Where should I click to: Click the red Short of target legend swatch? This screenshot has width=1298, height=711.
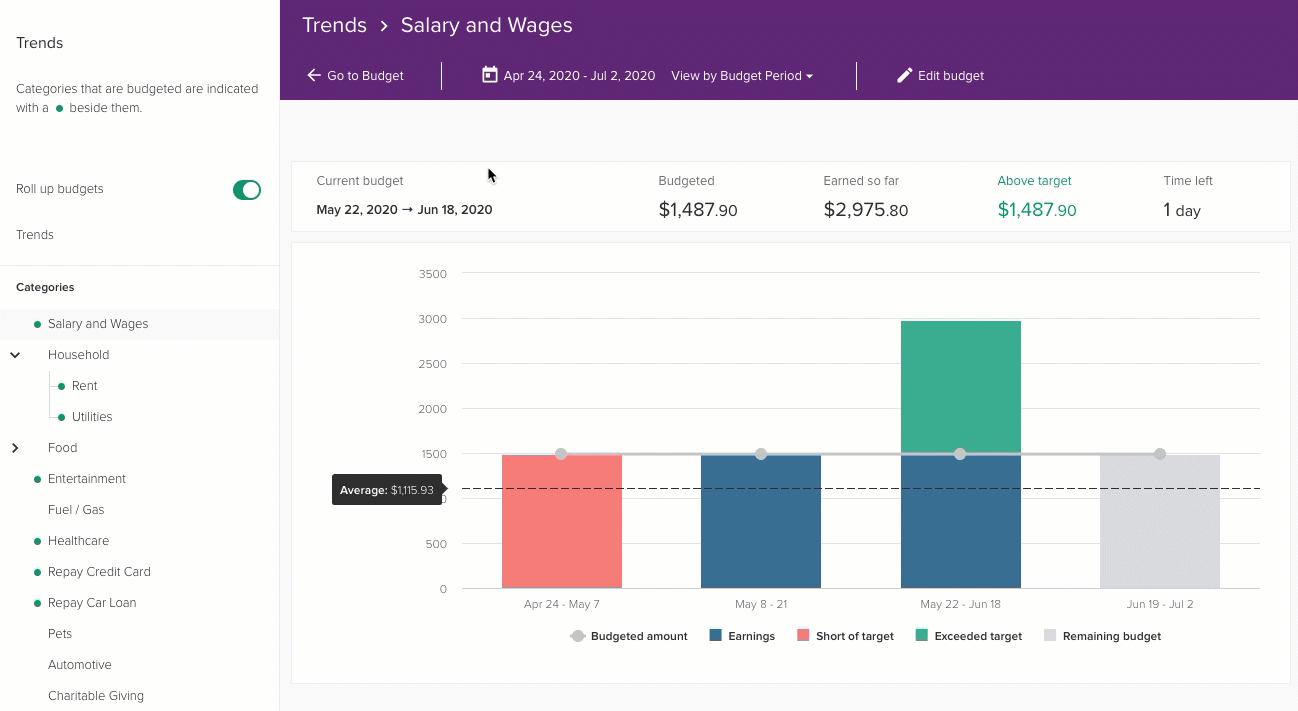[803, 636]
